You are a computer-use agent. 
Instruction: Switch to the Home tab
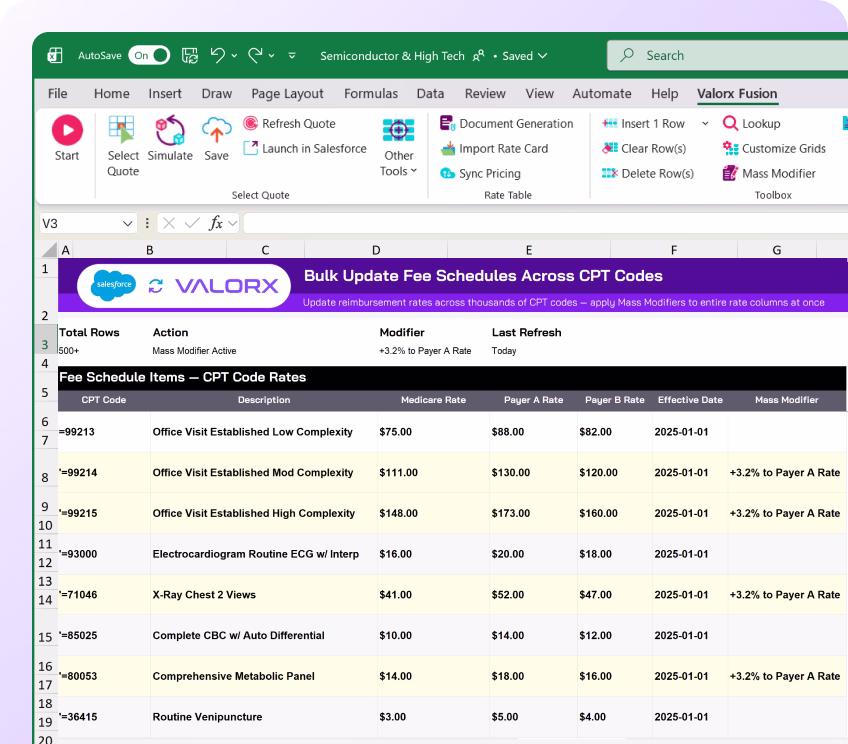(x=111, y=94)
